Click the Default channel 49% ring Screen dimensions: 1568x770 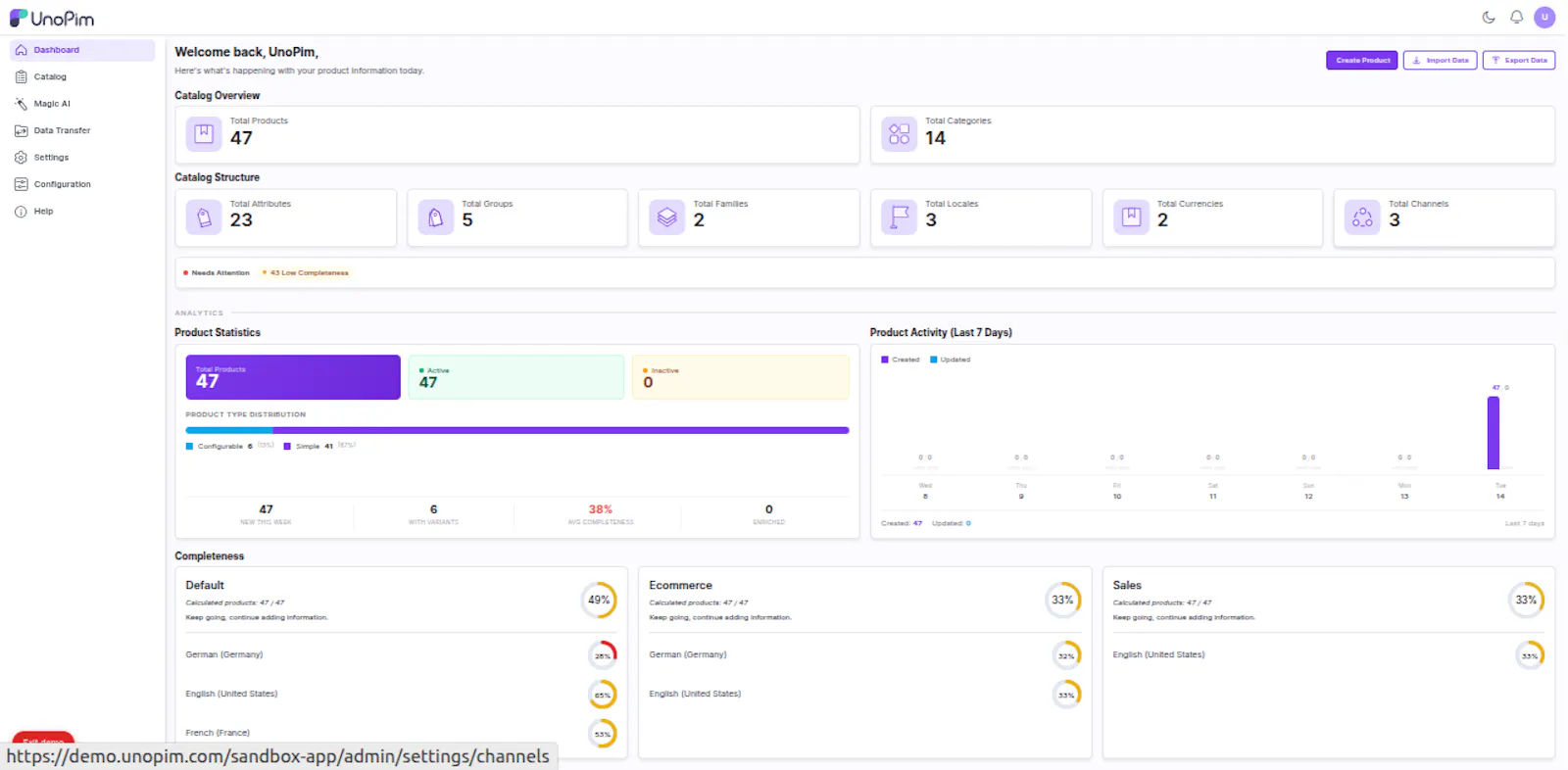(x=599, y=600)
